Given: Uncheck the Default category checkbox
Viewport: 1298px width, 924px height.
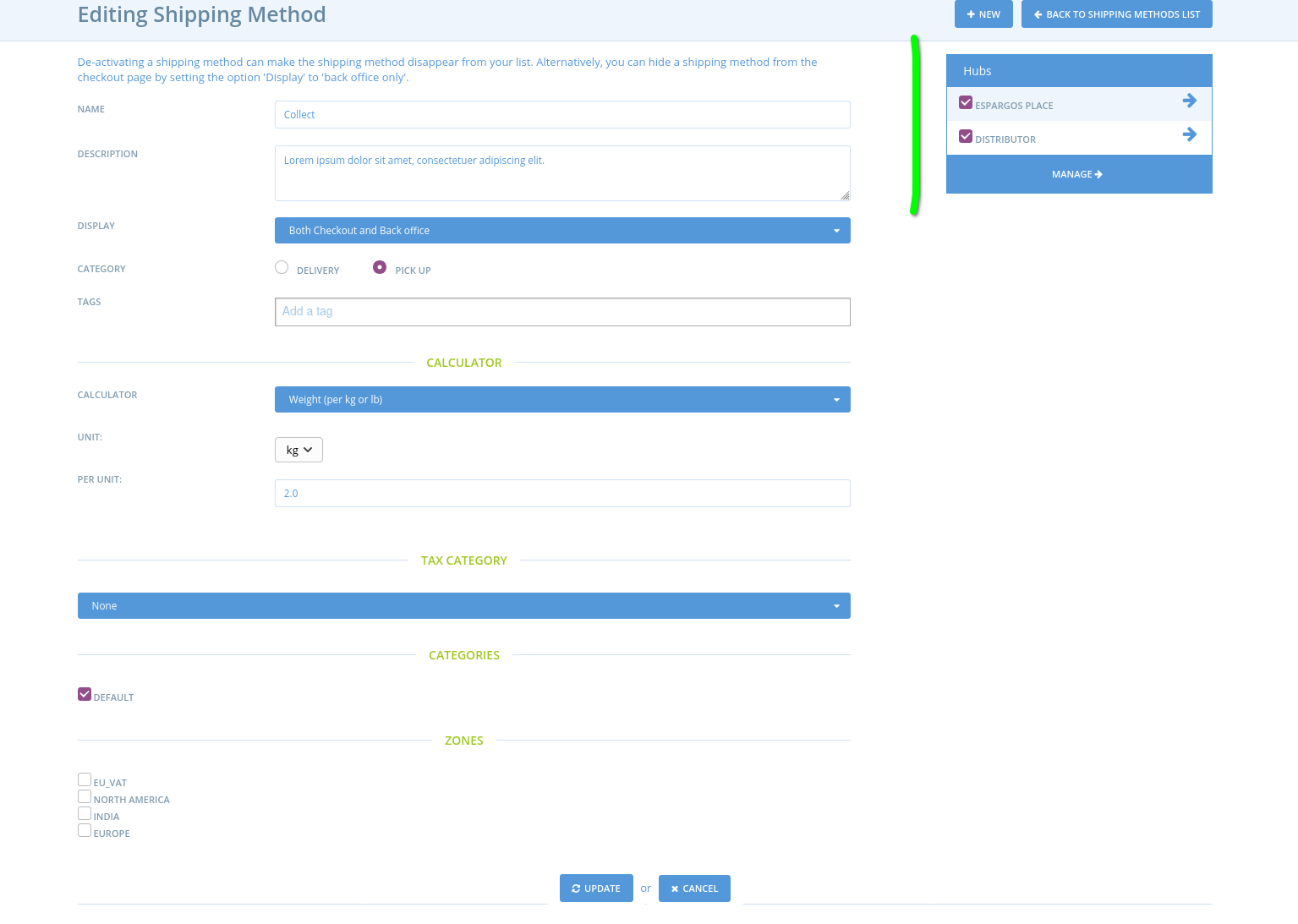Looking at the screenshot, I should click(x=85, y=694).
